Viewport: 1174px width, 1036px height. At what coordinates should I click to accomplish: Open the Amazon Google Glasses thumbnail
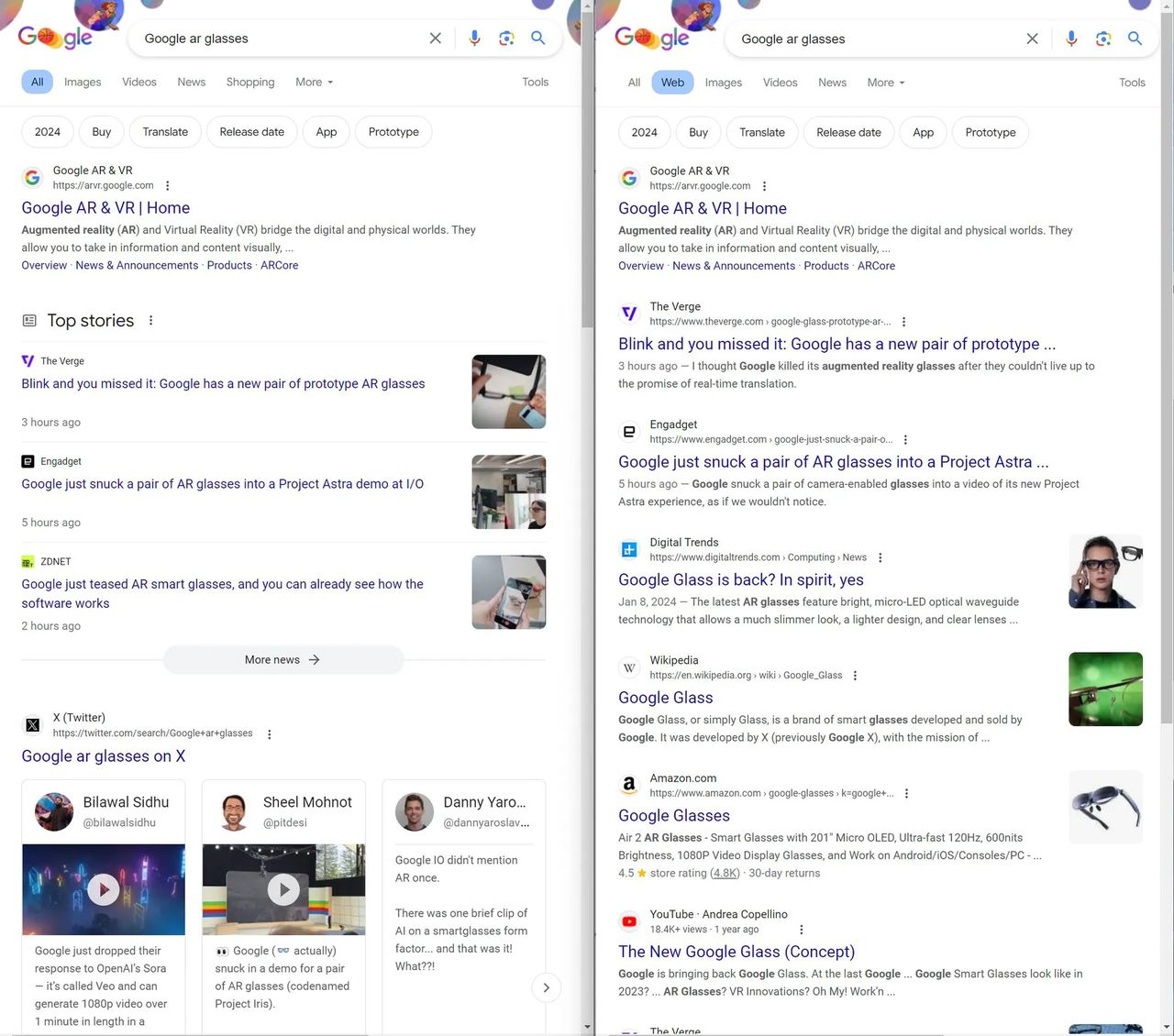[x=1106, y=807]
